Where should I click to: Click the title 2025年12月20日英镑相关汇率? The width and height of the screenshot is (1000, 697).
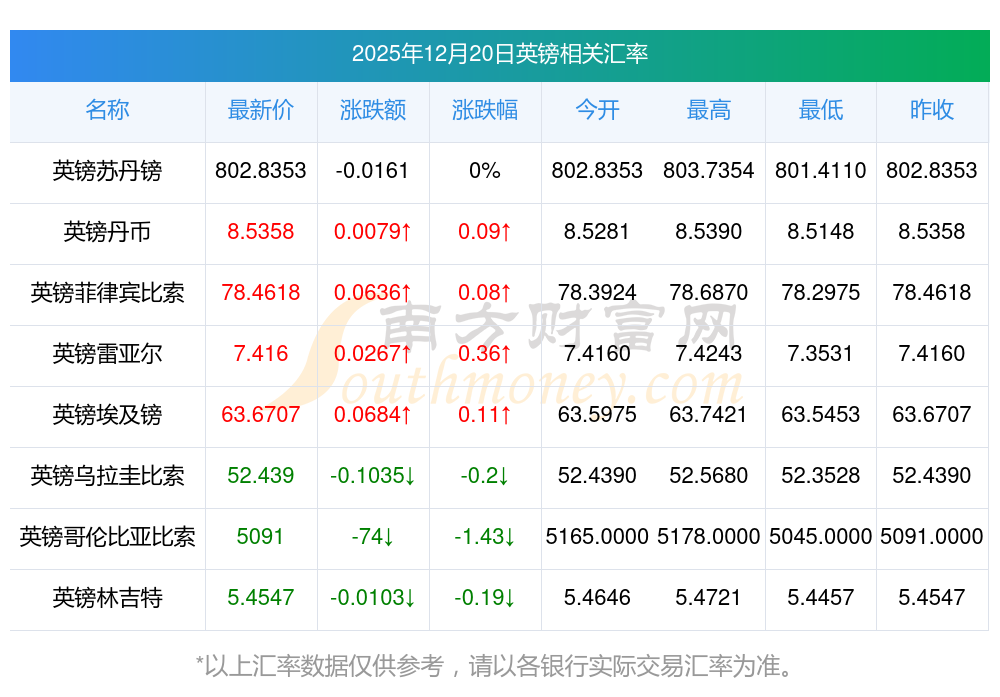(x=499, y=54)
